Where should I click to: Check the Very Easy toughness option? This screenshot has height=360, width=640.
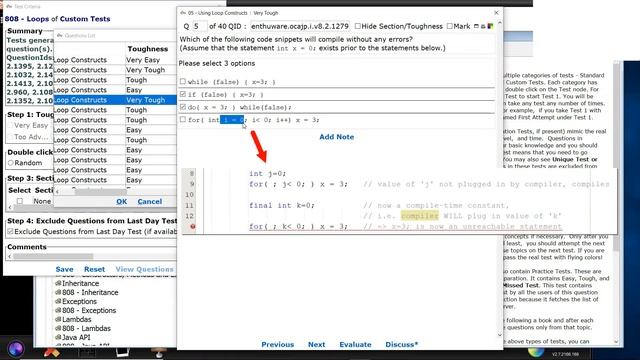coord(11,125)
